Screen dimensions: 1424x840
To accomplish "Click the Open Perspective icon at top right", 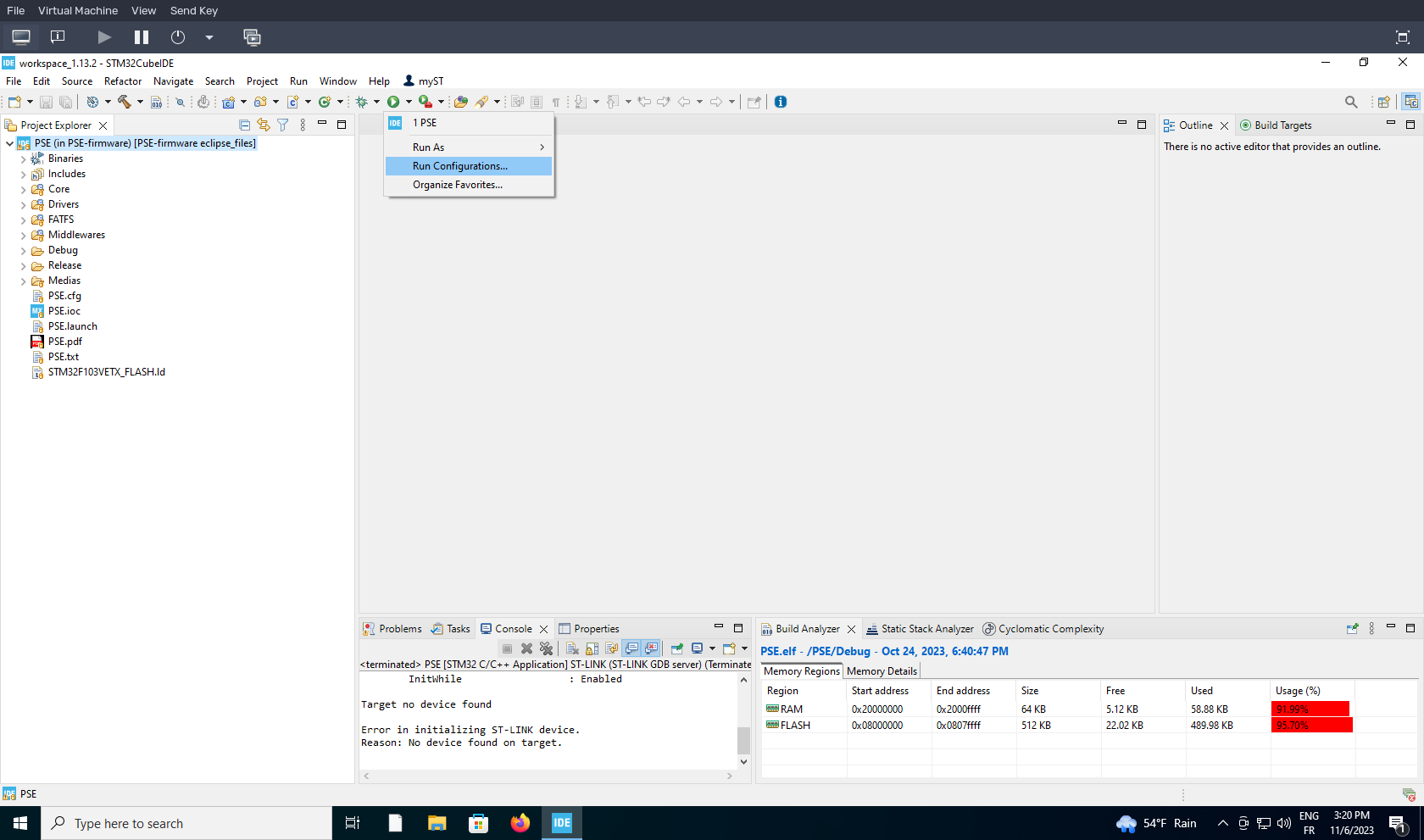I will pyautogui.click(x=1383, y=102).
